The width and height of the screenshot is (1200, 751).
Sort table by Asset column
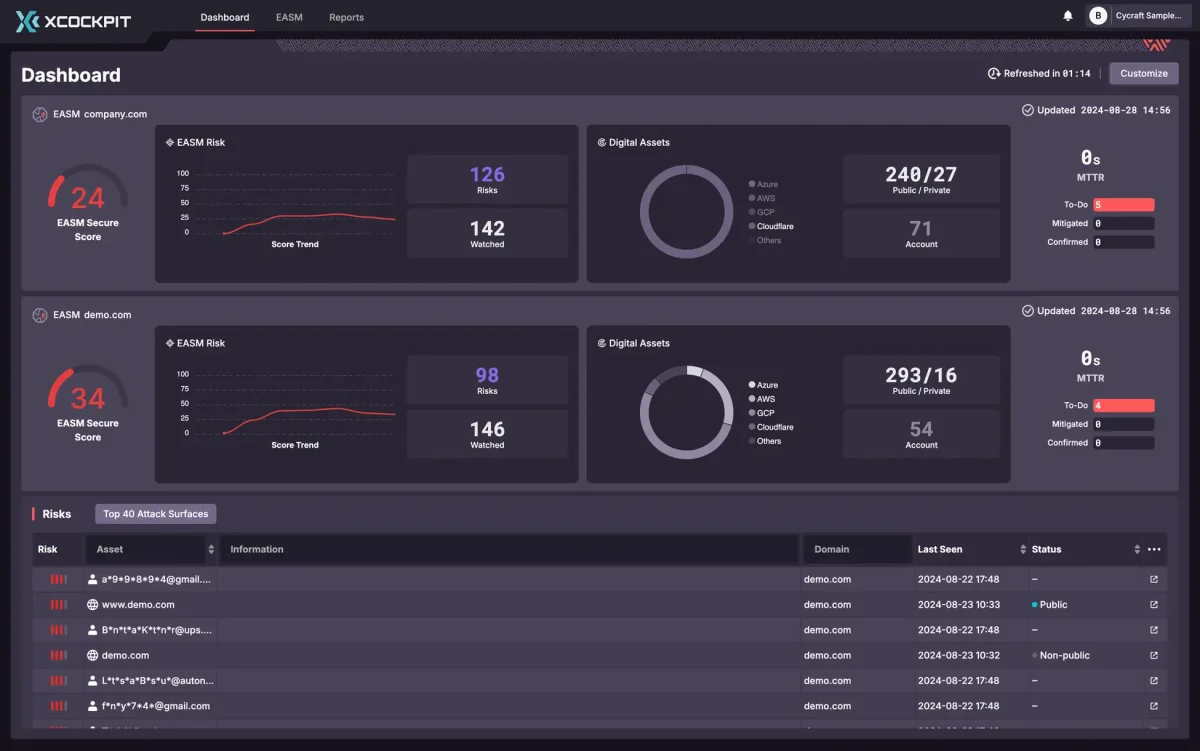pos(211,549)
